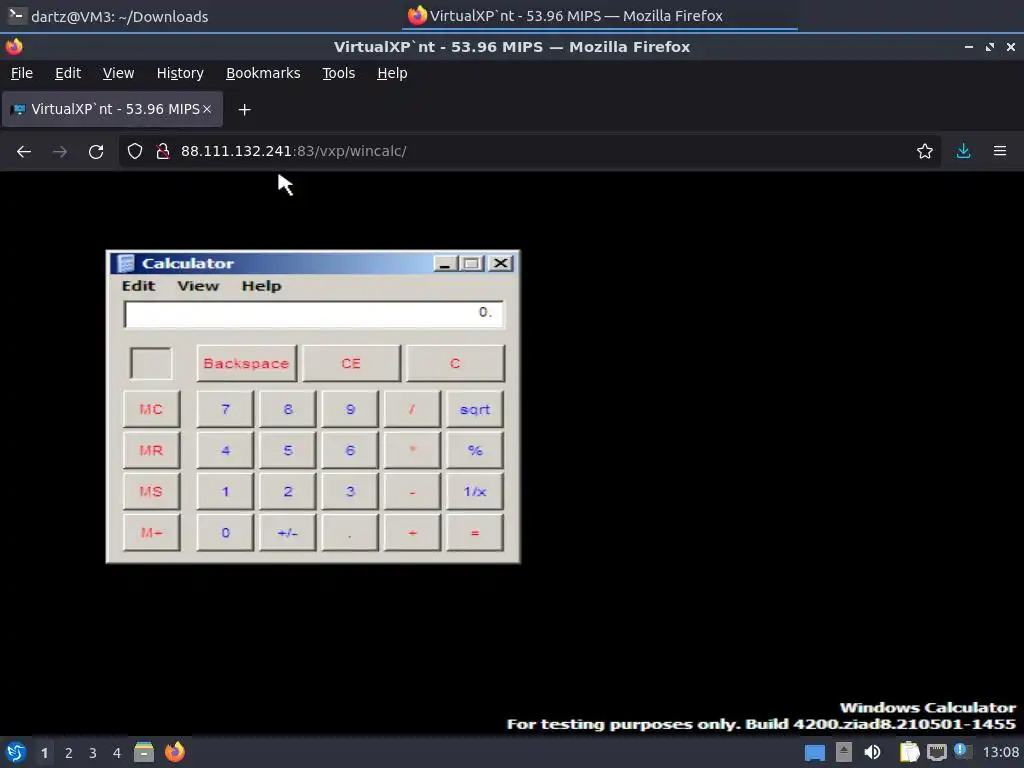Click the digit 0 key
1024x768 pixels.
click(x=225, y=532)
